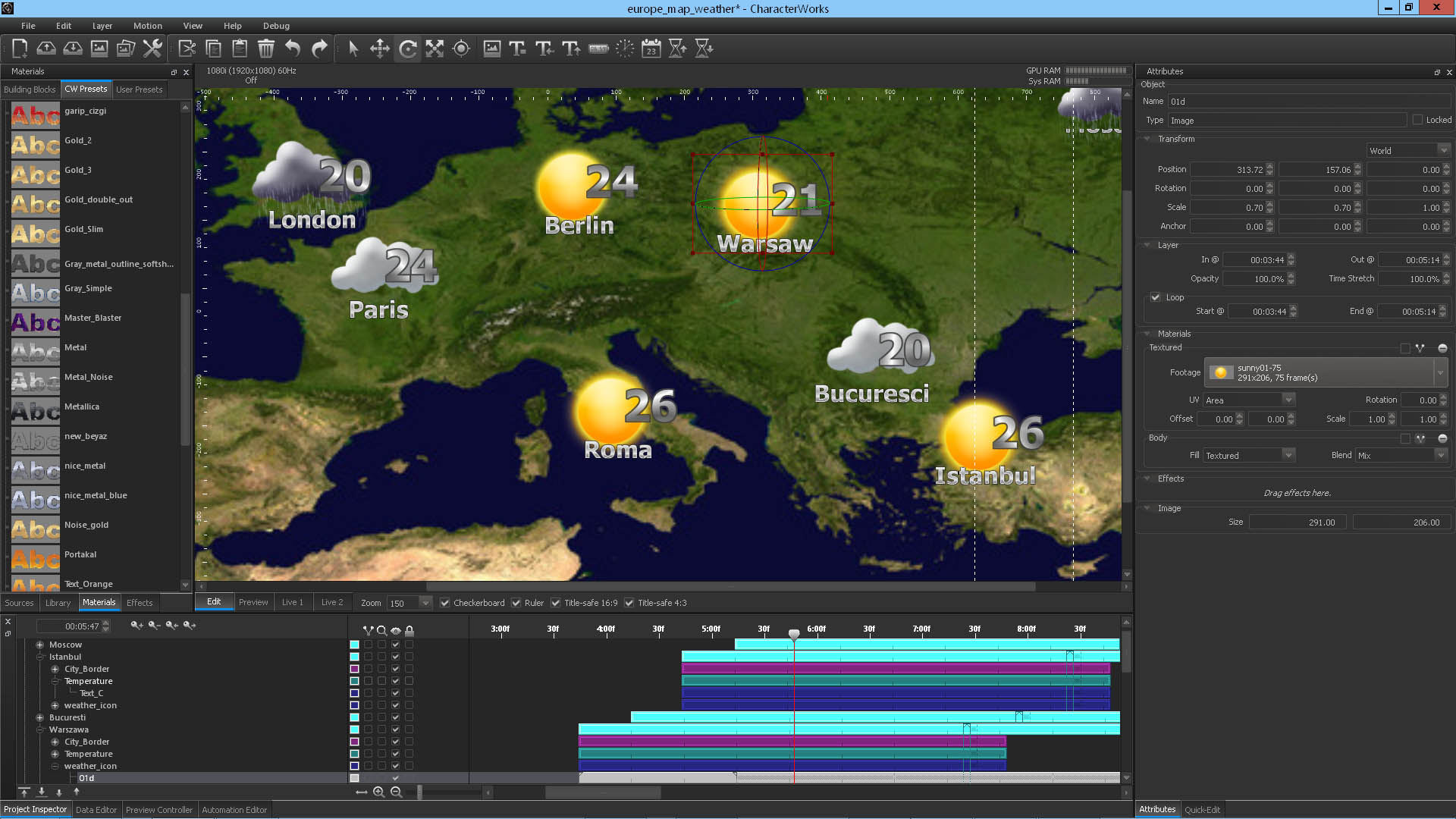This screenshot has height=819, width=1456.
Task: Open the Zoom level dropdown
Action: point(425,603)
